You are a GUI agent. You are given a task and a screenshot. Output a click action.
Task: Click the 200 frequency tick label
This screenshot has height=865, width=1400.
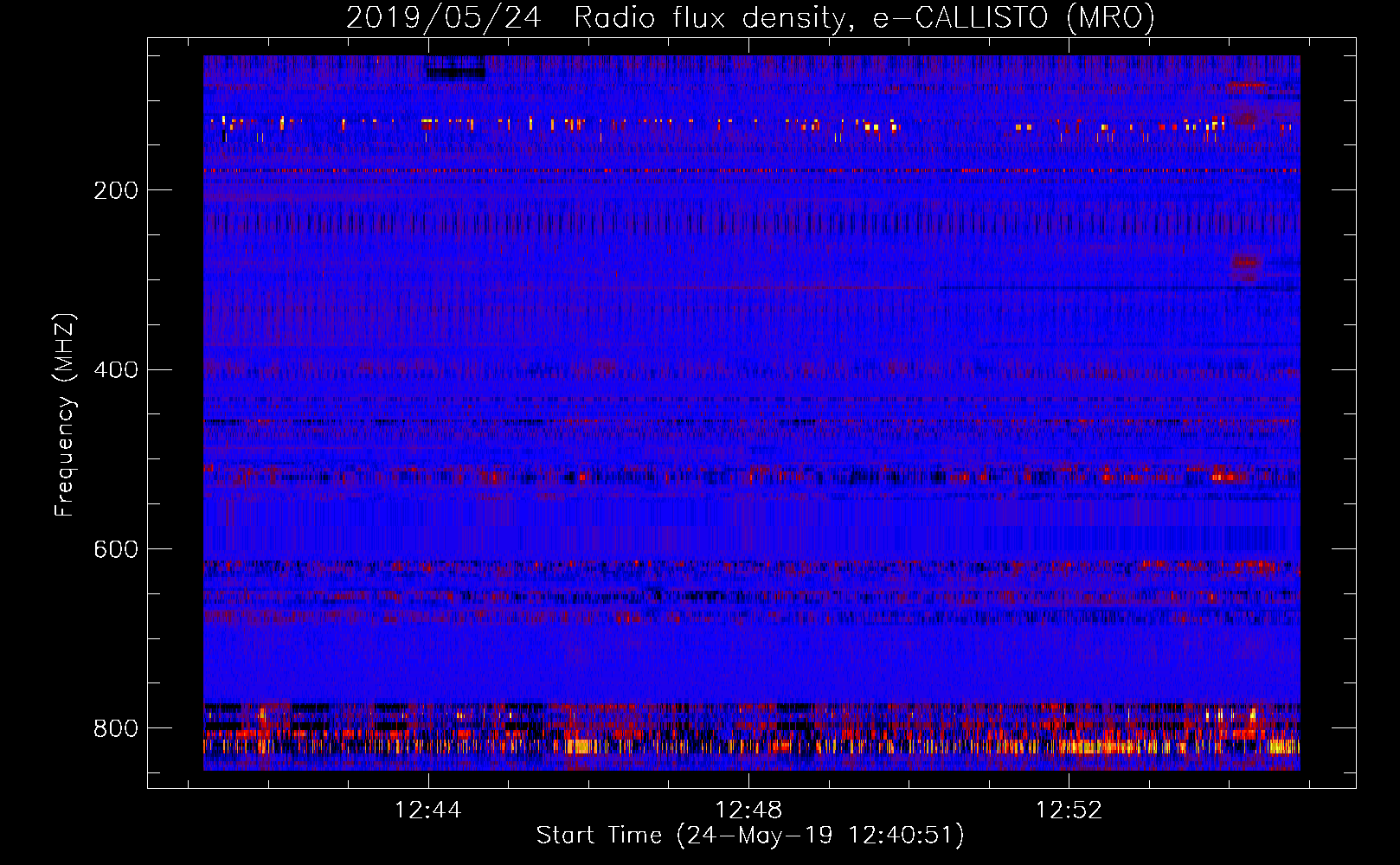[x=116, y=190]
